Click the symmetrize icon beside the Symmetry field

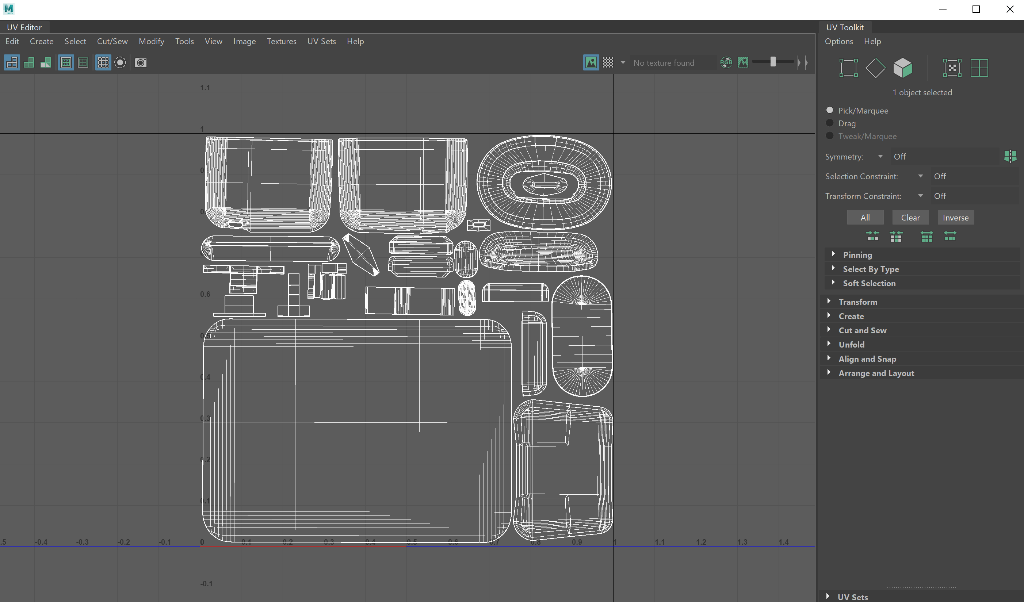1010,156
